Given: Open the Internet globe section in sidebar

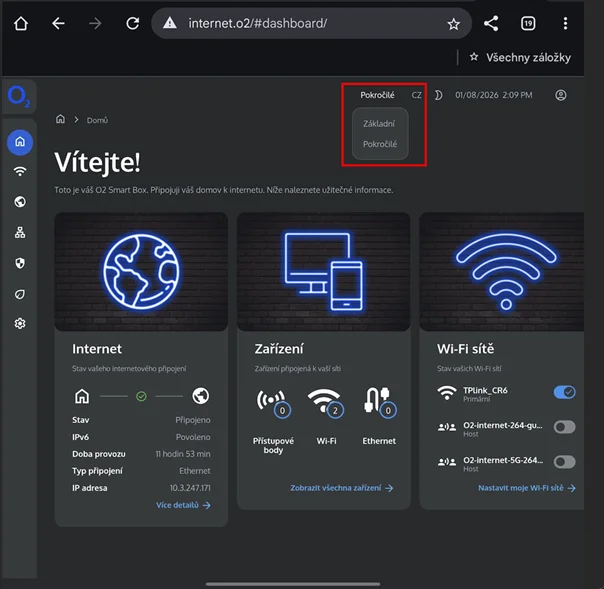Looking at the screenshot, I should pos(20,201).
